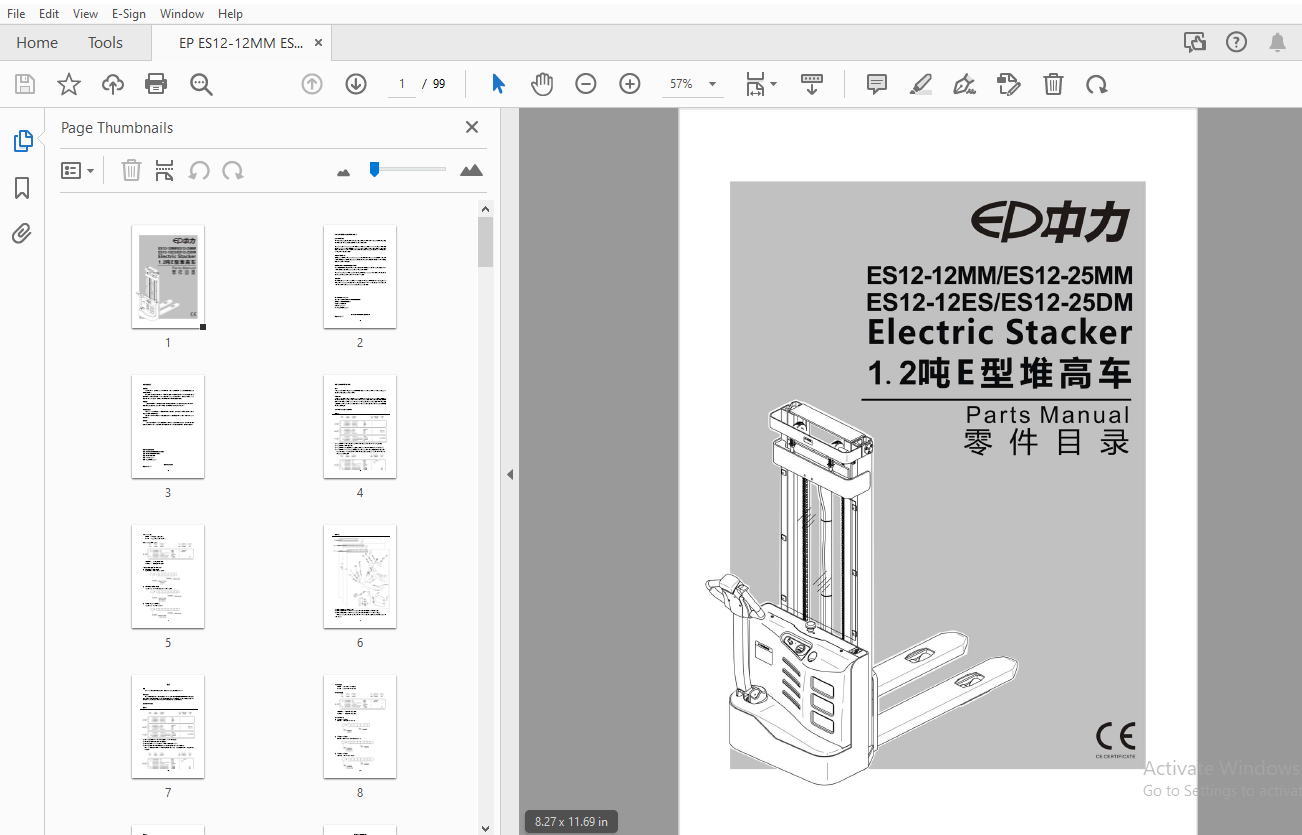Image resolution: width=1302 pixels, height=835 pixels.
Task: Zoom in with plus icon
Action: tap(630, 84)
